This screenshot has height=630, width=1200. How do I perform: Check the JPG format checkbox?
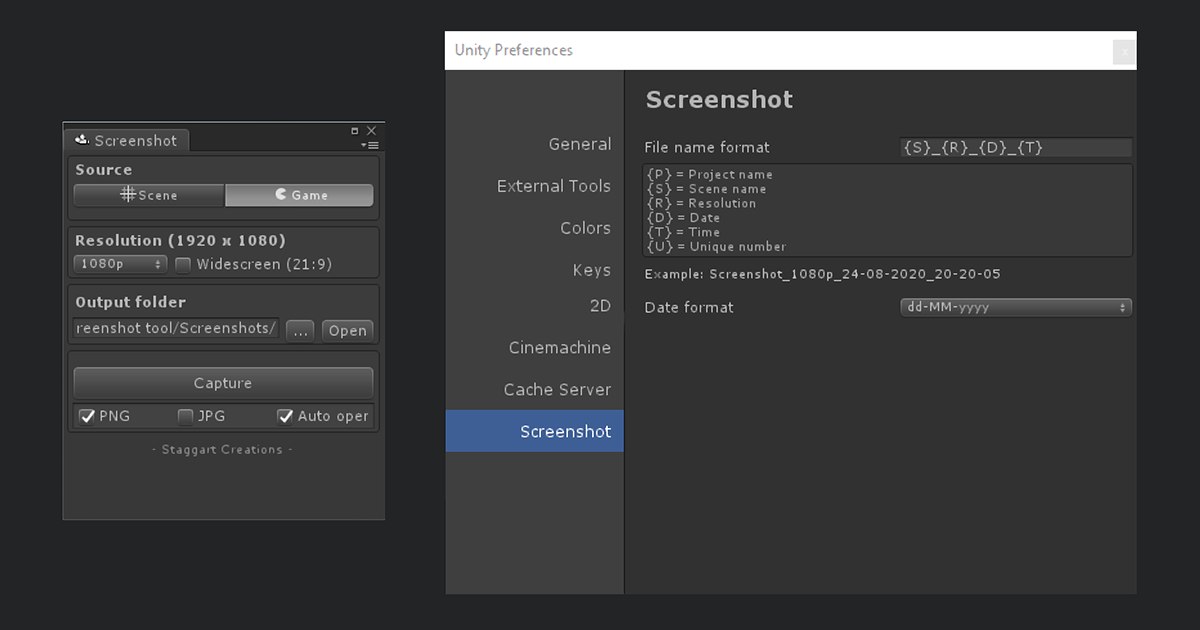coord(185,416)
